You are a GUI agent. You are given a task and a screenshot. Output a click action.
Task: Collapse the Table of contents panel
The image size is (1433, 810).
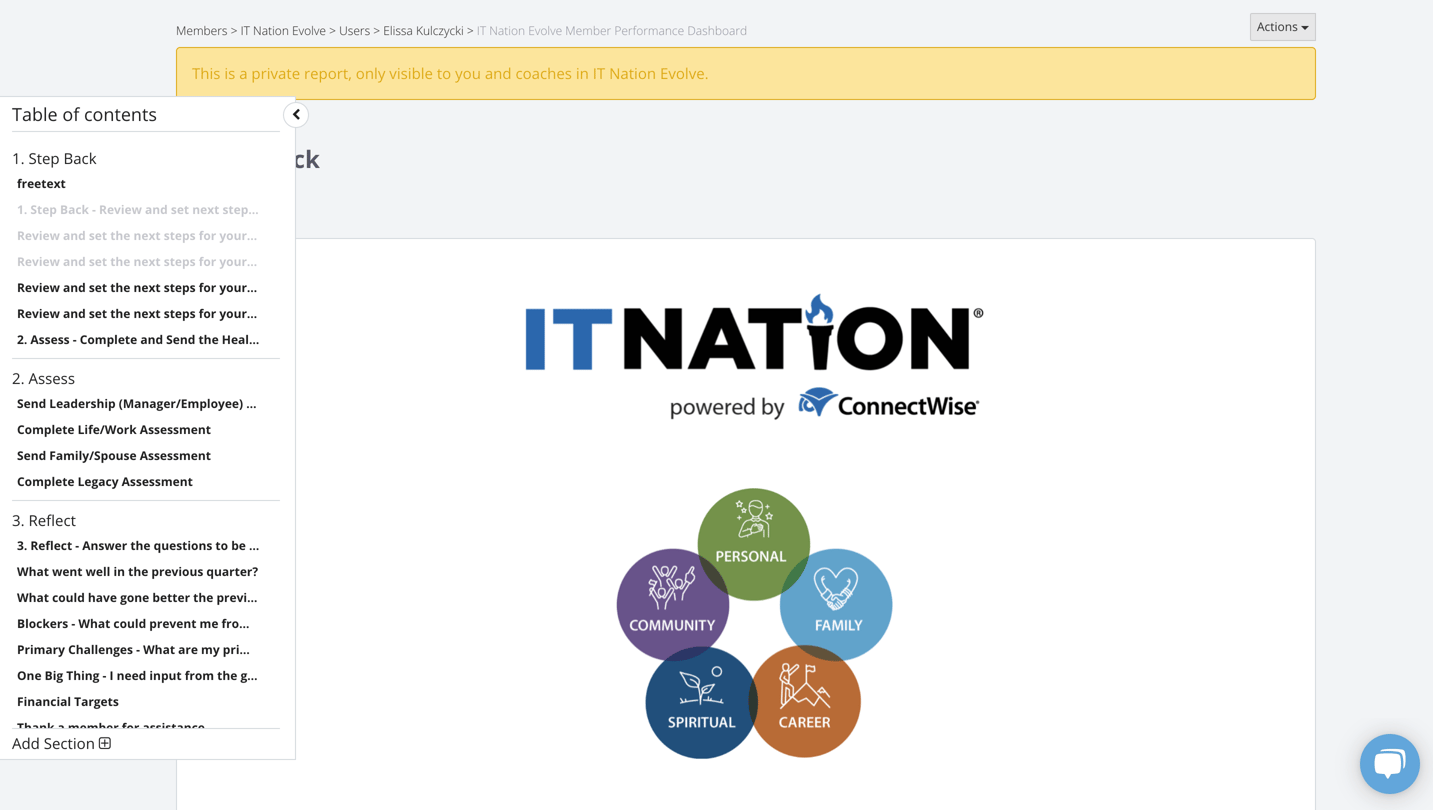pos(296,115)
